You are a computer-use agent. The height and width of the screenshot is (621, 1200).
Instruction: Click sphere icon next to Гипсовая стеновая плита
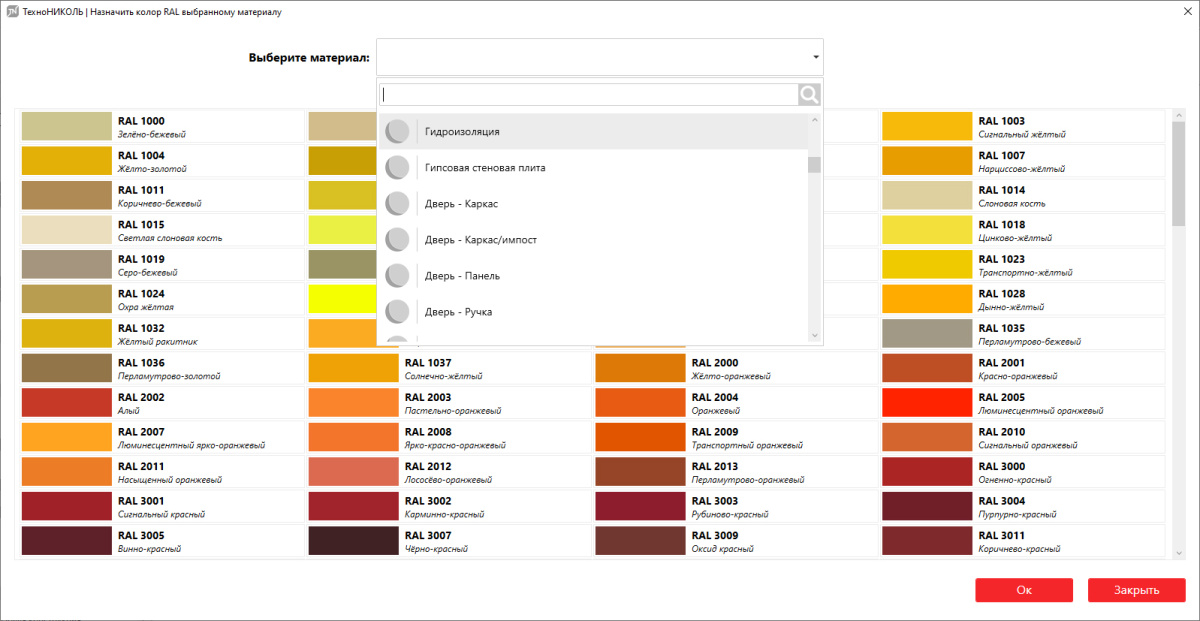tap(398, 168)
